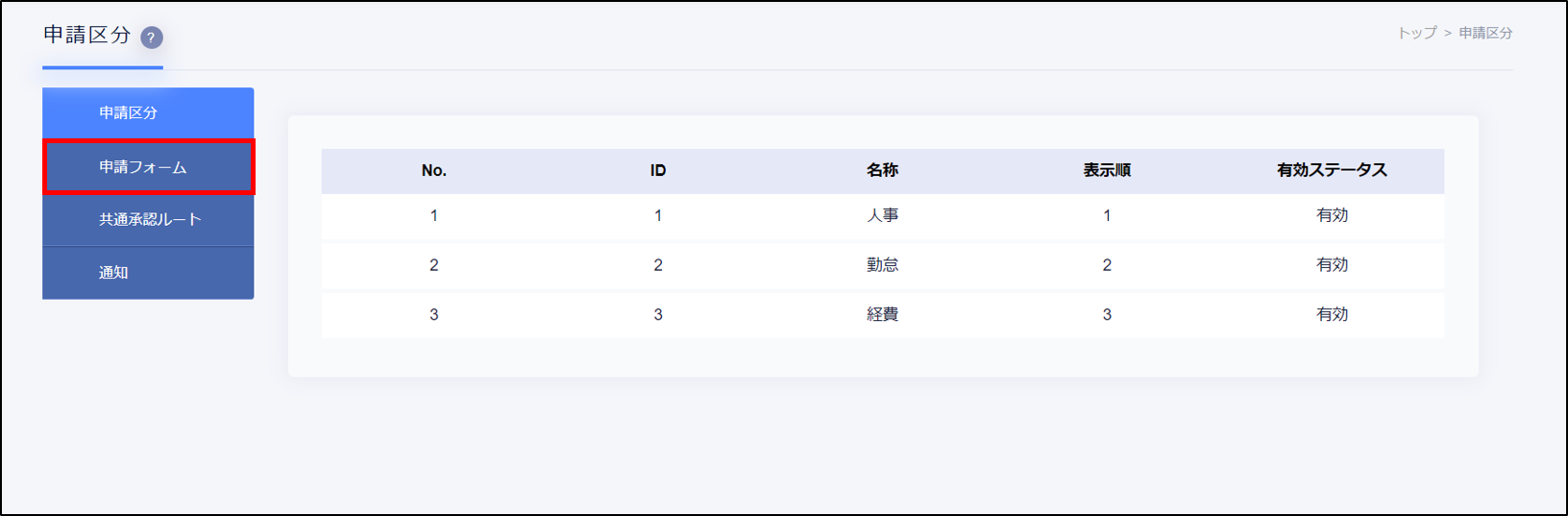
Task: Click the 名称 column header
Action: (x=882, y=171)
